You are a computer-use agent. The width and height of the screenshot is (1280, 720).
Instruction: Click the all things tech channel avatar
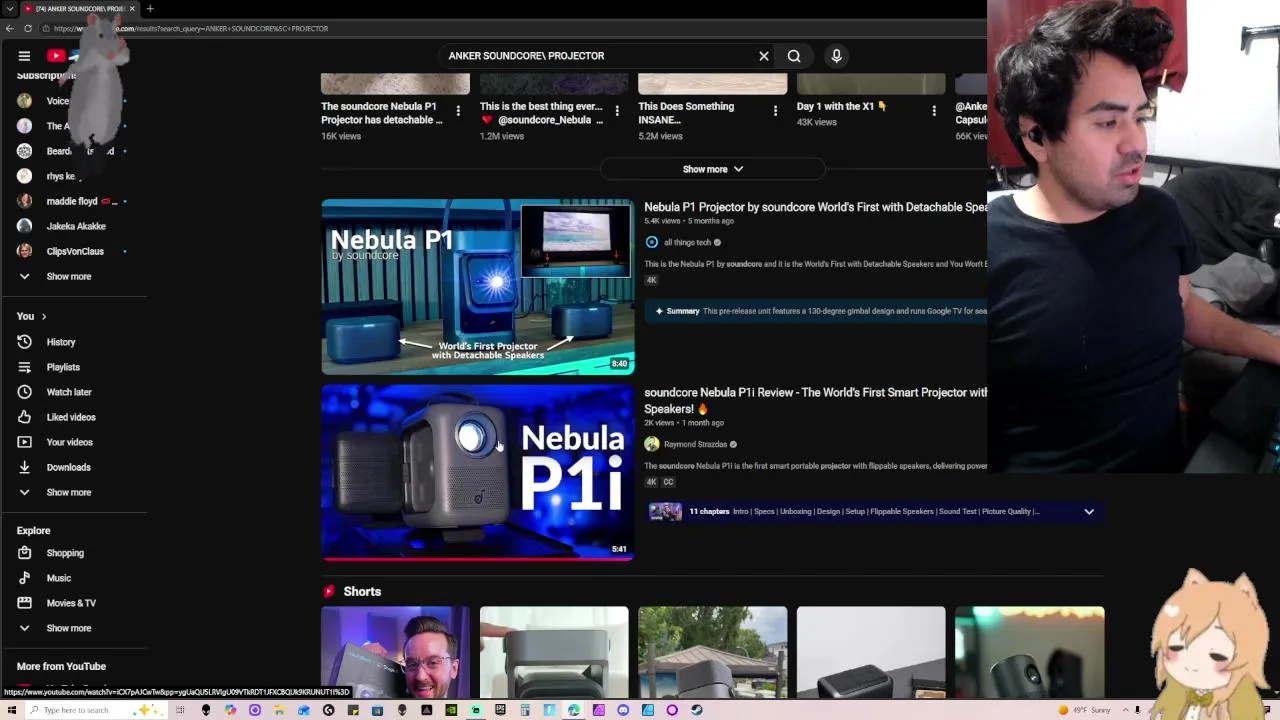[x=652, y=242]
